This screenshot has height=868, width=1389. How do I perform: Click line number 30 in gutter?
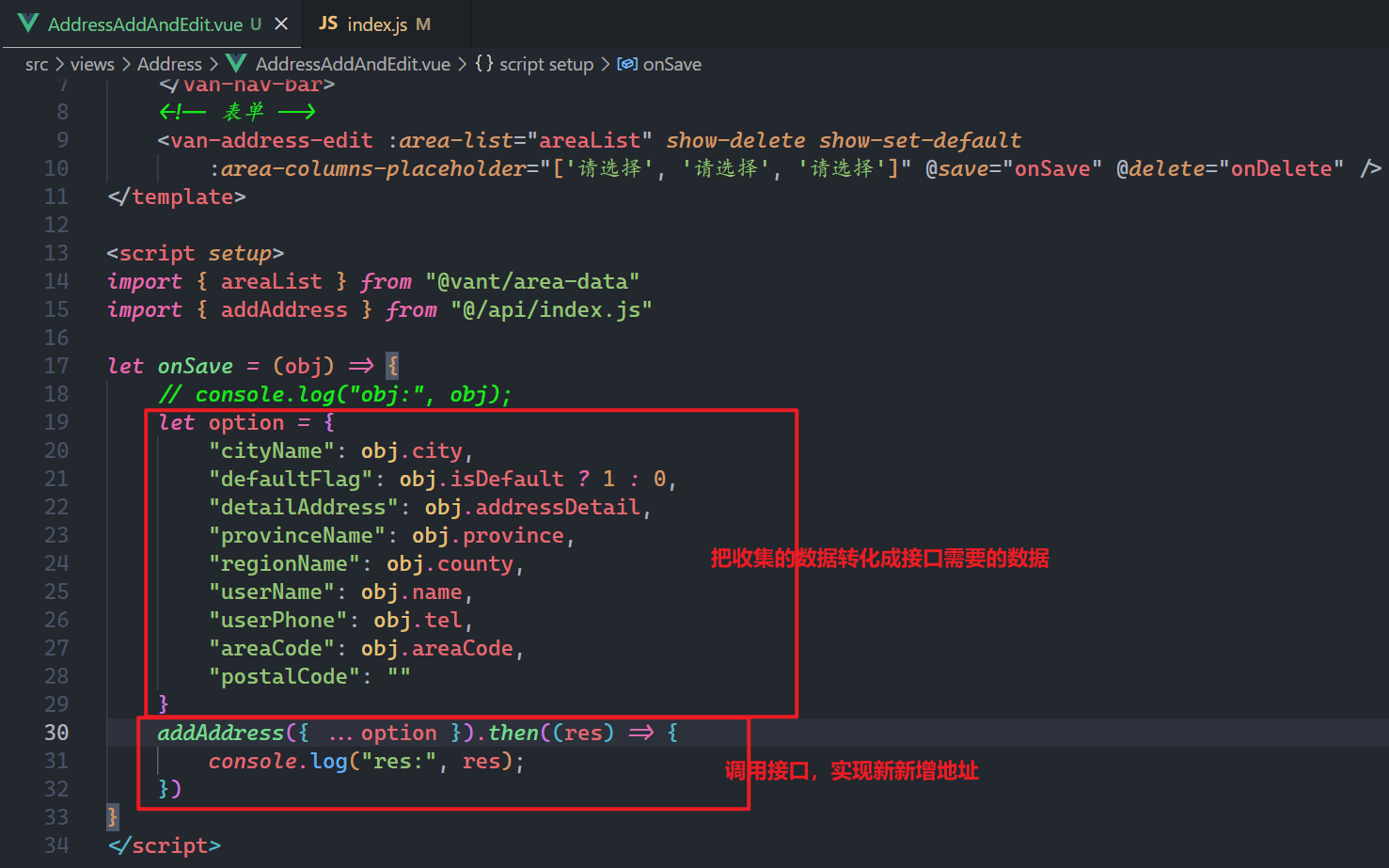click(x=56, y=733)
